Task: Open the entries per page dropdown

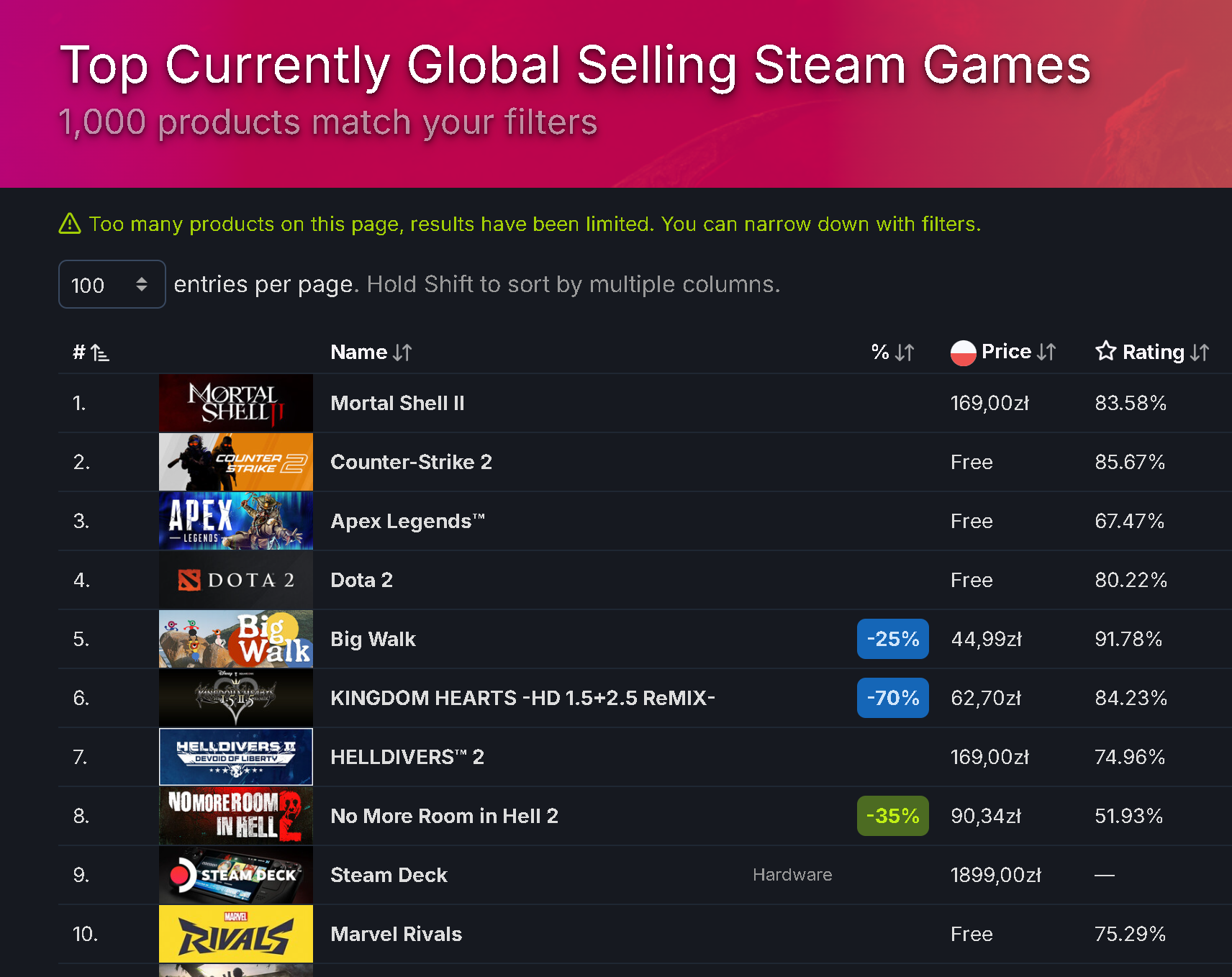Action: (x=112, y=284)
